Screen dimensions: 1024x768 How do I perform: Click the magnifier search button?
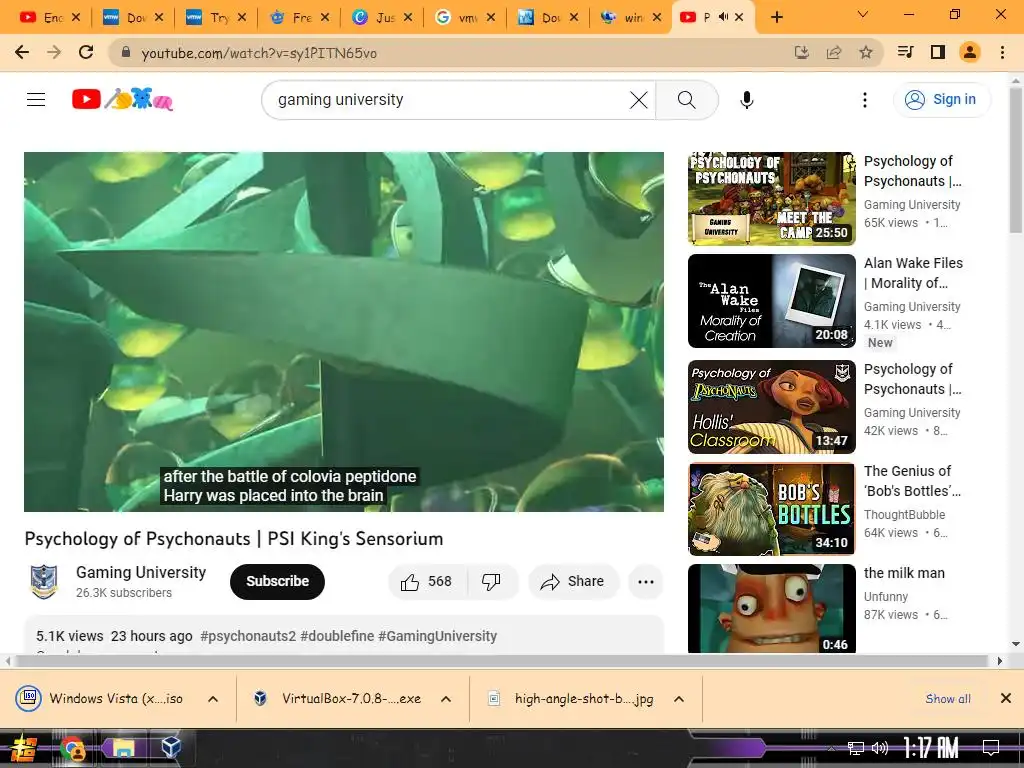pyautogui.click(x=686, y=100)
